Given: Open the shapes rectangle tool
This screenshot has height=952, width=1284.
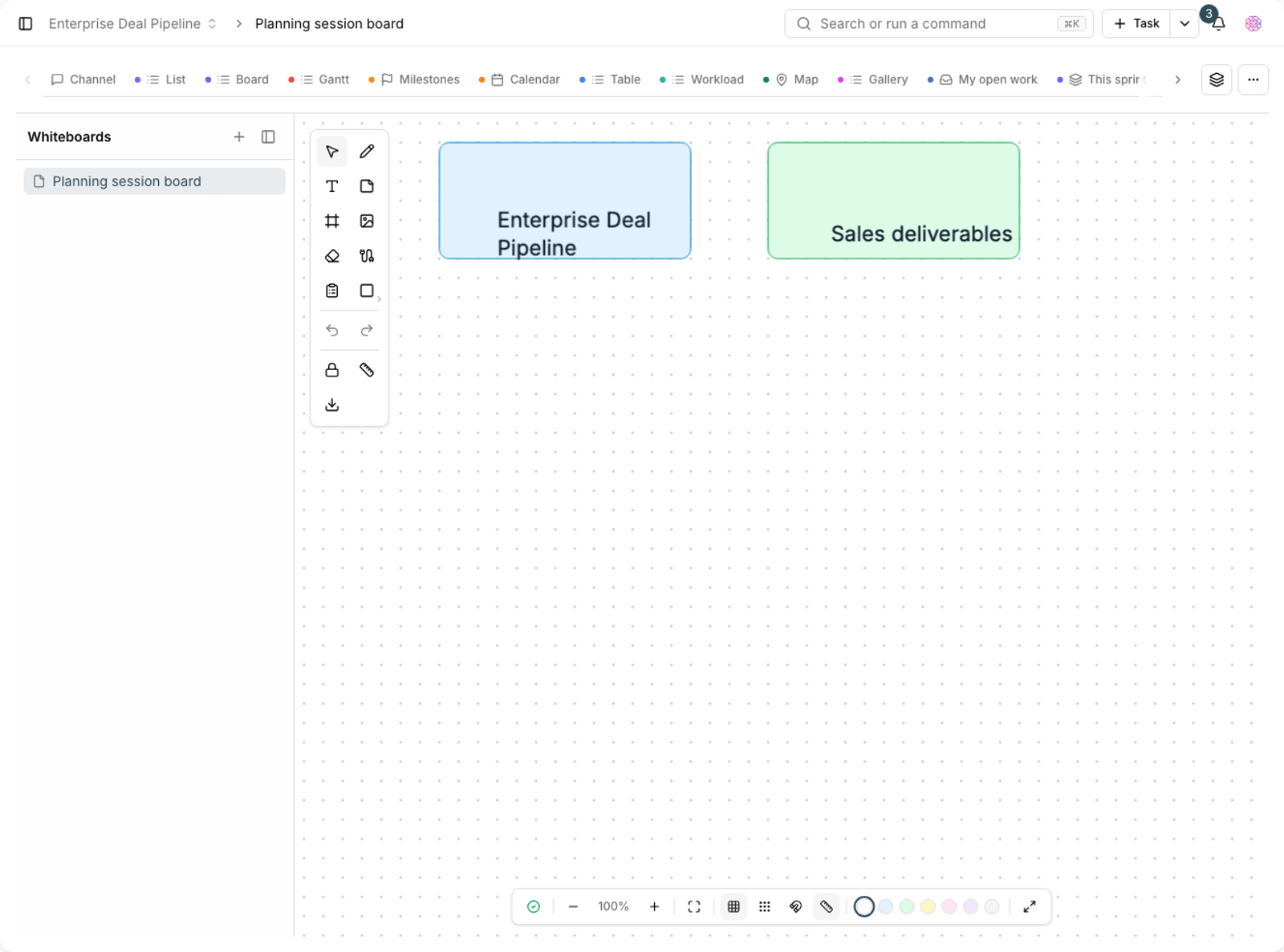Looking at the screenshot, I should pyautogui.click(x=367, y=291).
